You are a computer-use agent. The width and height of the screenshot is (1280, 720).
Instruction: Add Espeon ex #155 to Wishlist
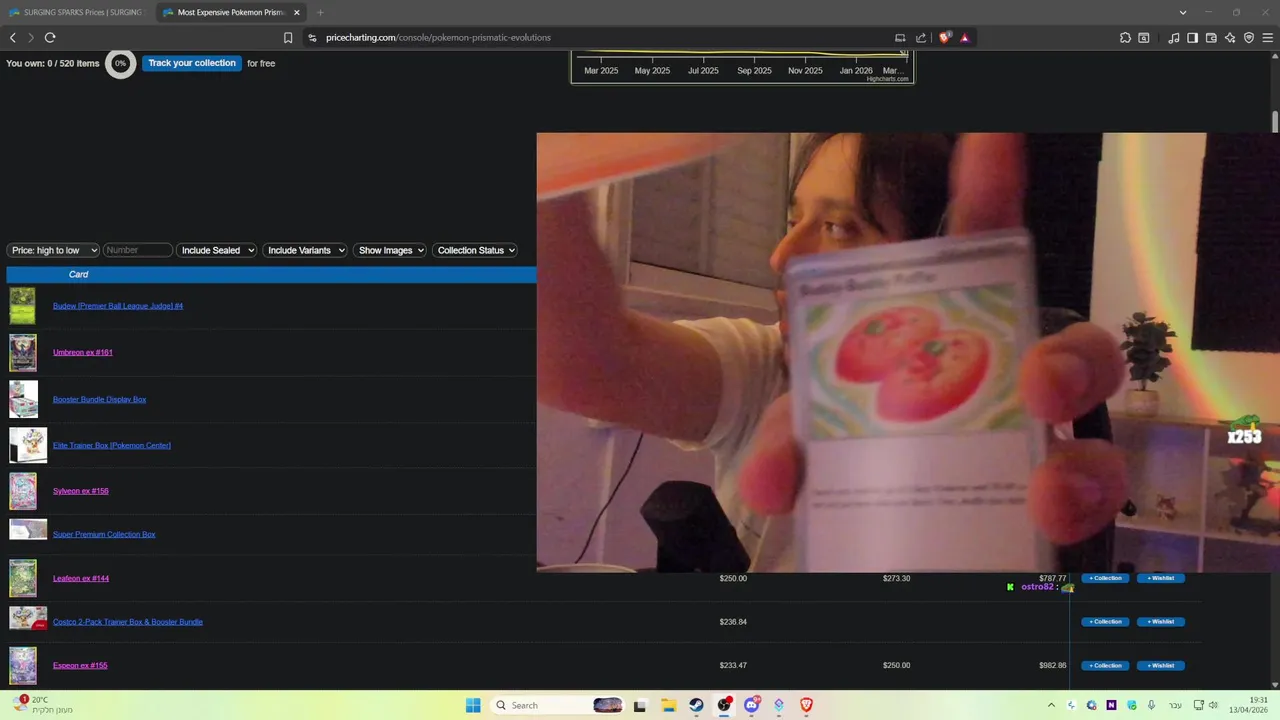(x=1161, y=666)
